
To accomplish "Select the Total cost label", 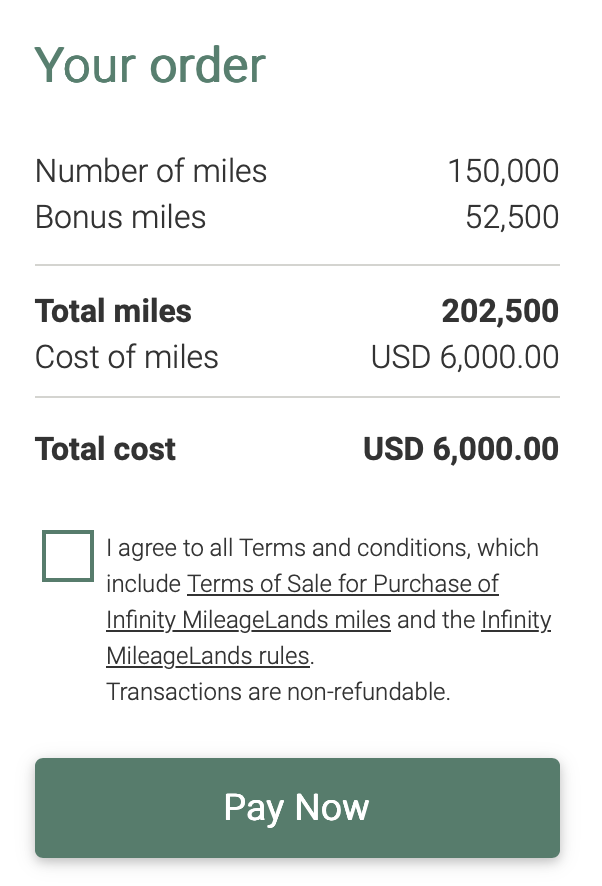I will (x=105, y=449).
